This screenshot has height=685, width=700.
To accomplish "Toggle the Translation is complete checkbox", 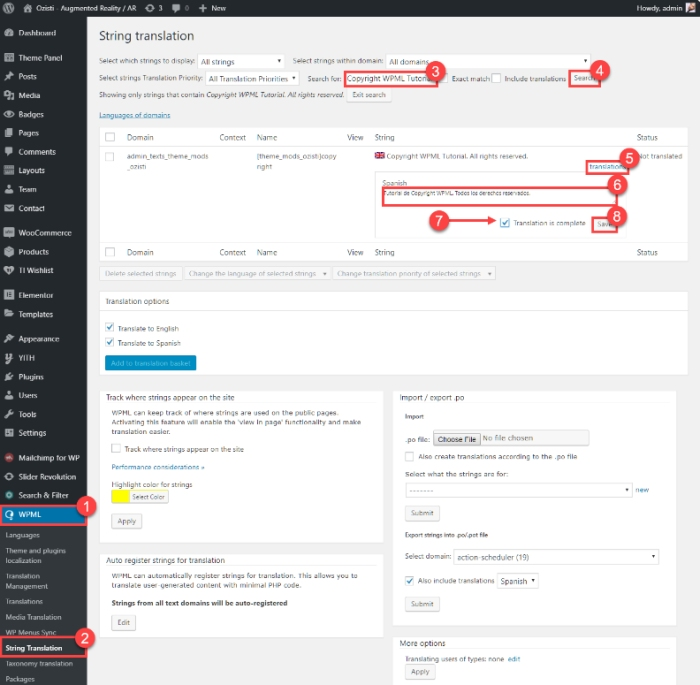I will [505, 223].
